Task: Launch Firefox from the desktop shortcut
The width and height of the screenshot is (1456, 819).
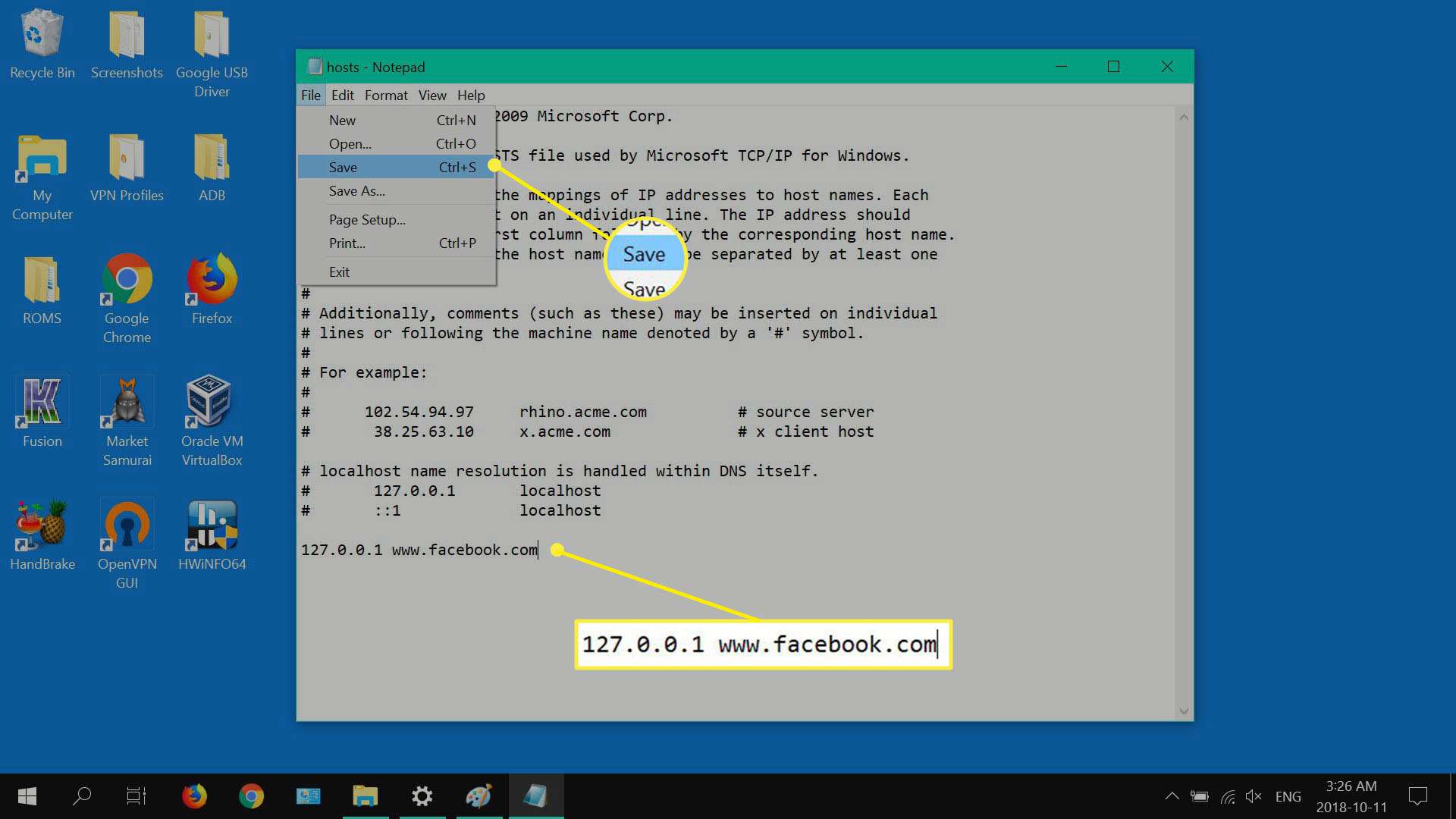Action: [212, 290]
